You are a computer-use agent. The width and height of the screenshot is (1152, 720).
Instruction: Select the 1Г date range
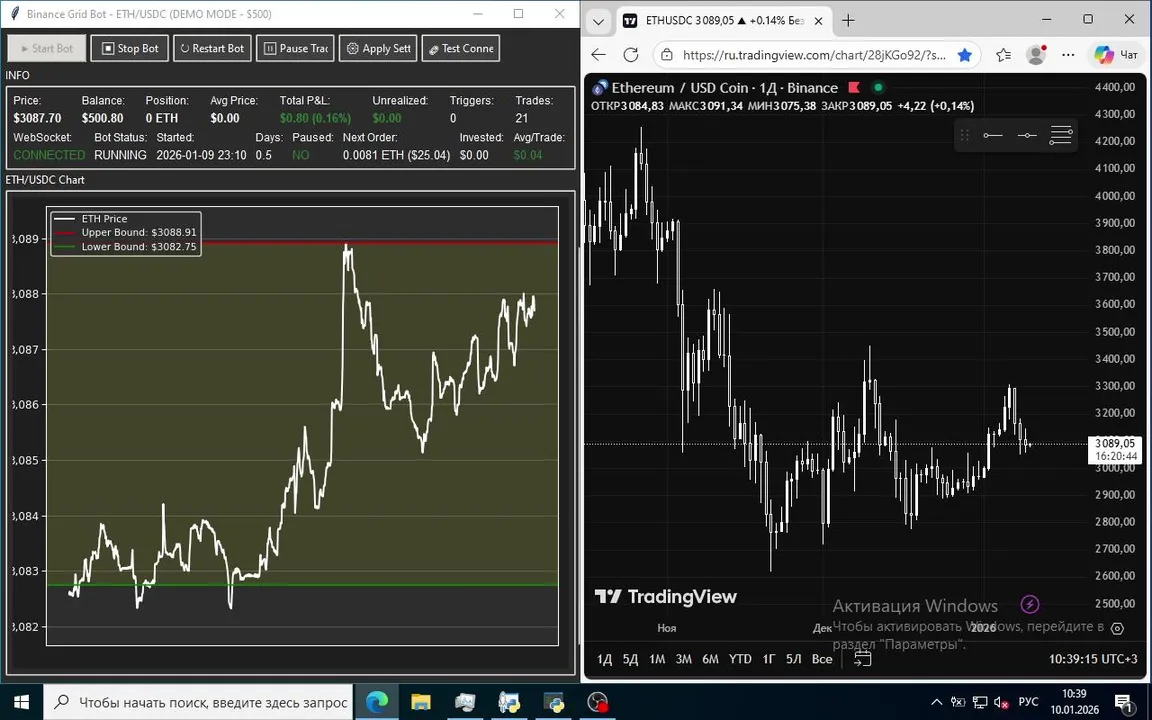tap(768, 659)
